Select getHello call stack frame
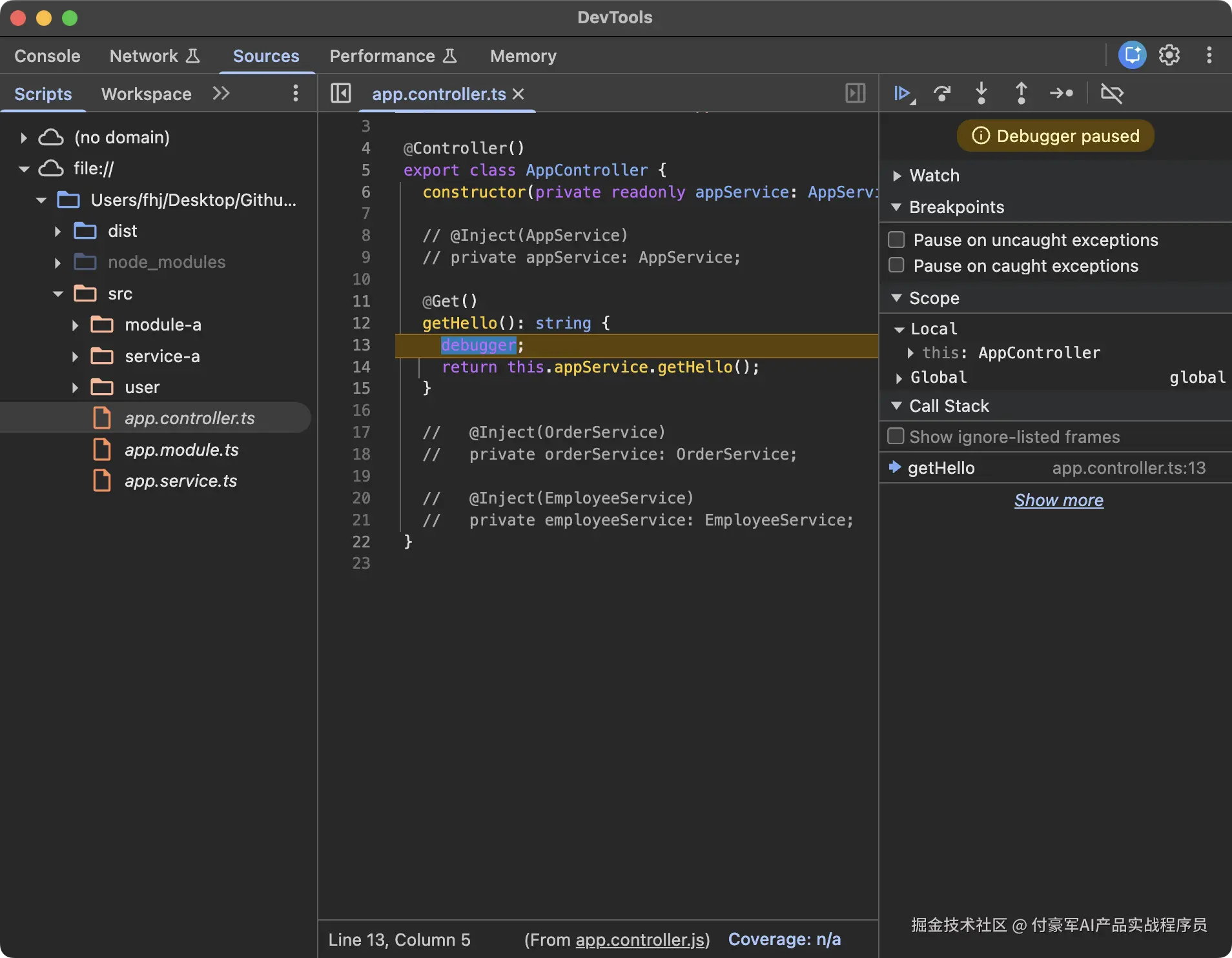This screenshot has width=1232, height=958. click(1056, 468)
